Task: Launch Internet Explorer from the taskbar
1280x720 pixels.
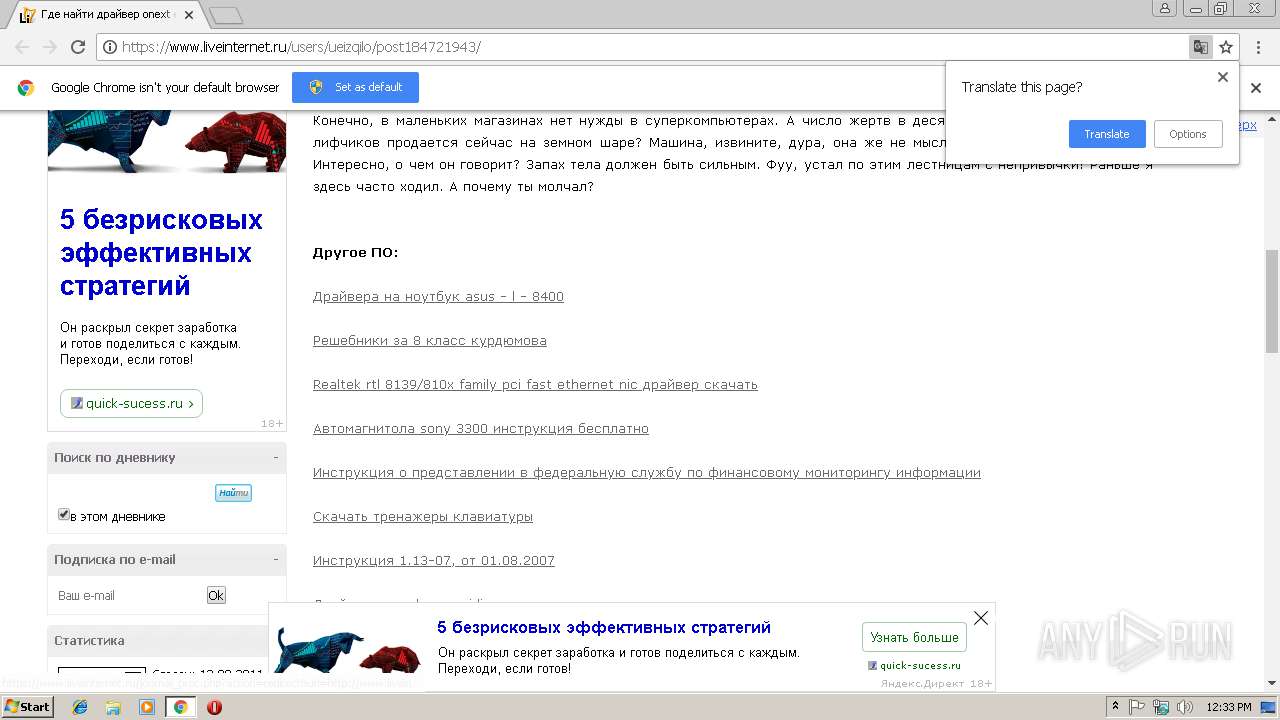Action: [x=80, y=707]
